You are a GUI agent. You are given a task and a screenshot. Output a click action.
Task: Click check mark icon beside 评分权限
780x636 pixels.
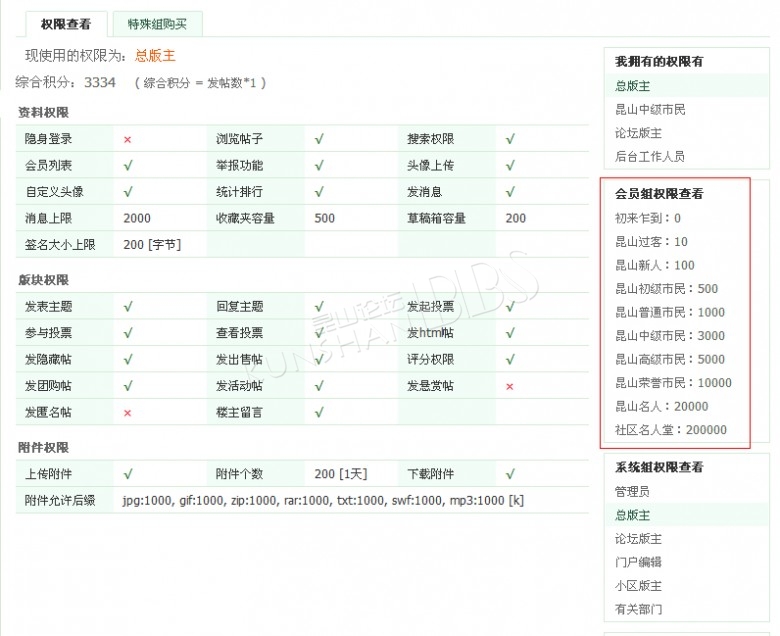click(x=510, y=360)
